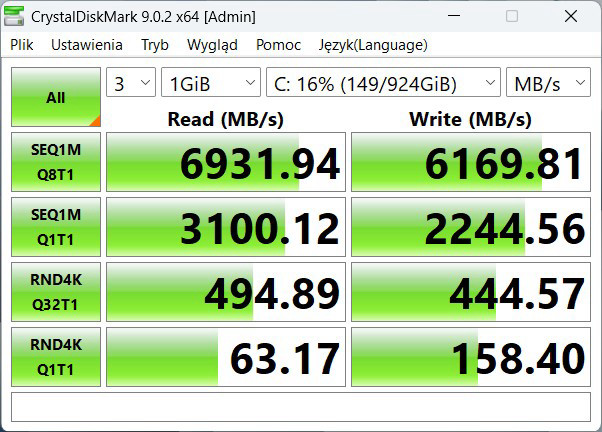Click the CrystalDiskMark app icon in title bar

16,16
